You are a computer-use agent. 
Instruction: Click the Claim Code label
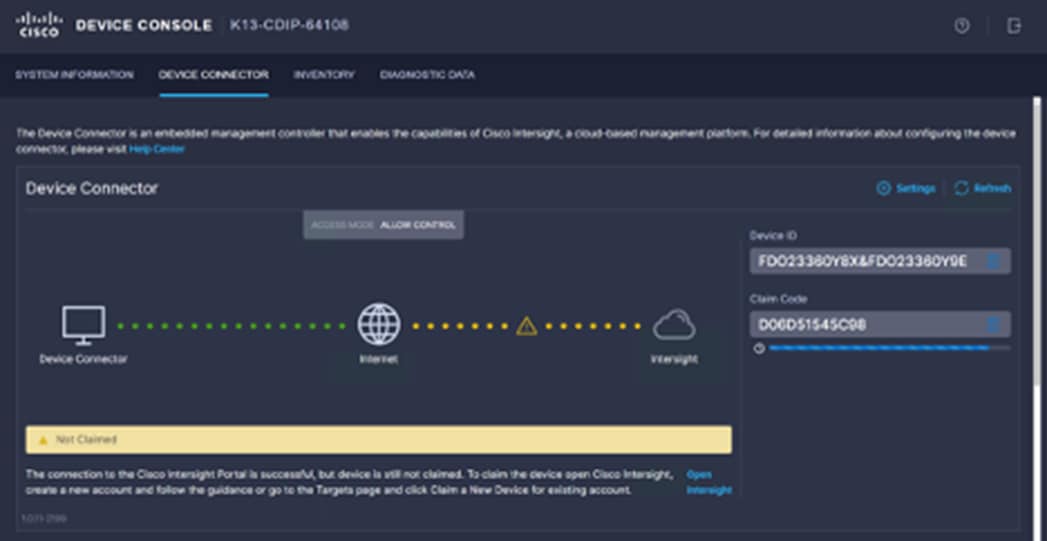779,299
